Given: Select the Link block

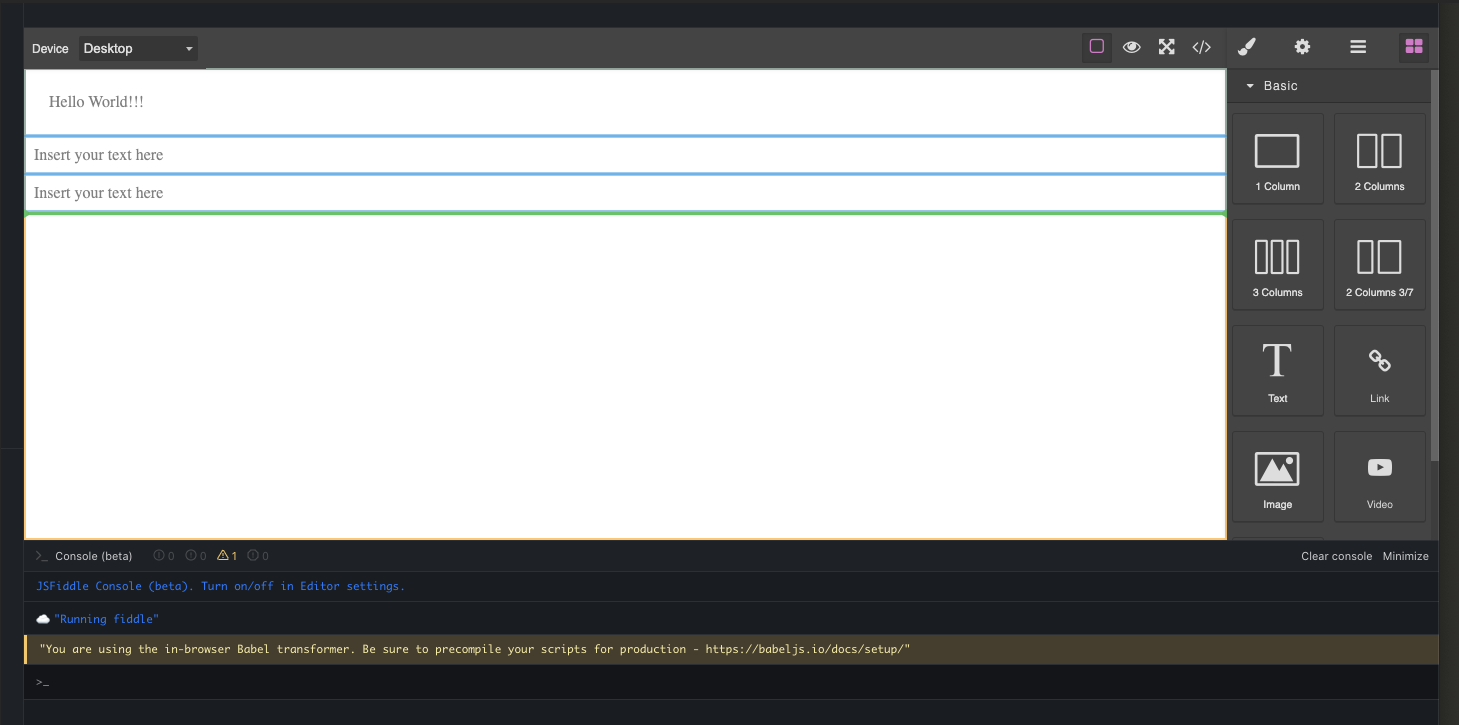Looking at the screenshot, I should (x=1379, y=370).
